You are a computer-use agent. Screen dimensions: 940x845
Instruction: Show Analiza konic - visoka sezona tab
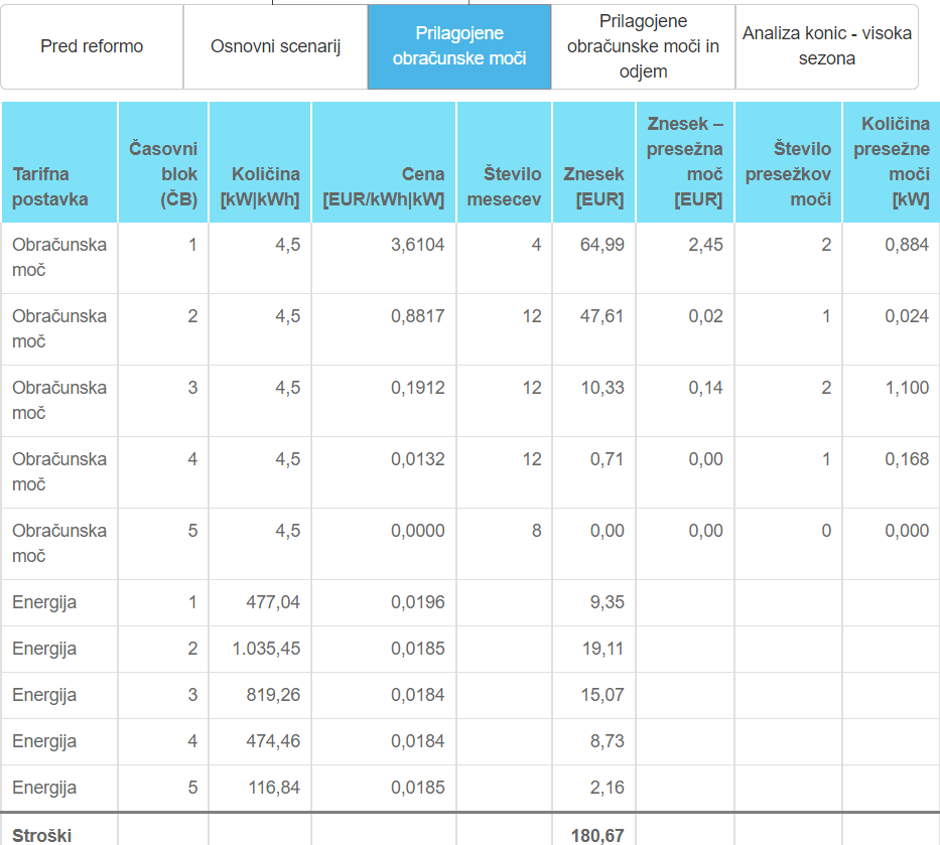(x=827, y=47)
